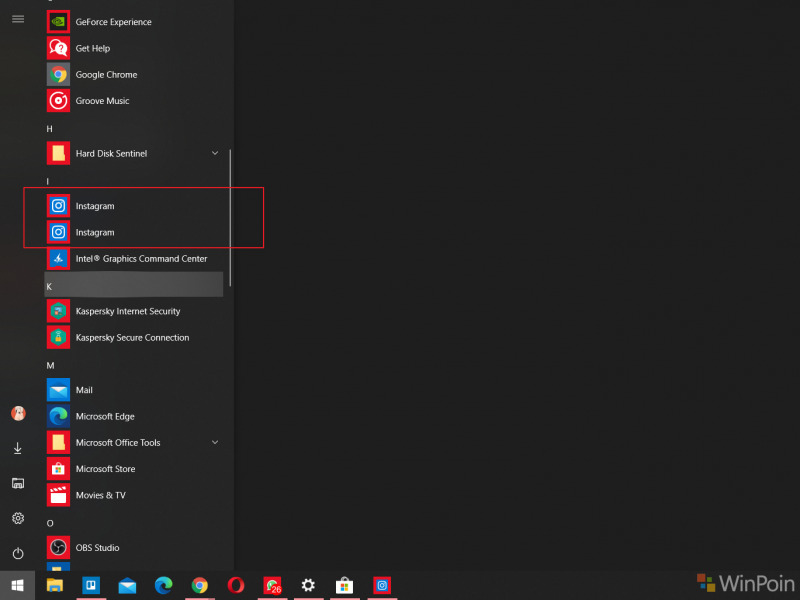Launch Intel Graphics Command Center icon

58,259
